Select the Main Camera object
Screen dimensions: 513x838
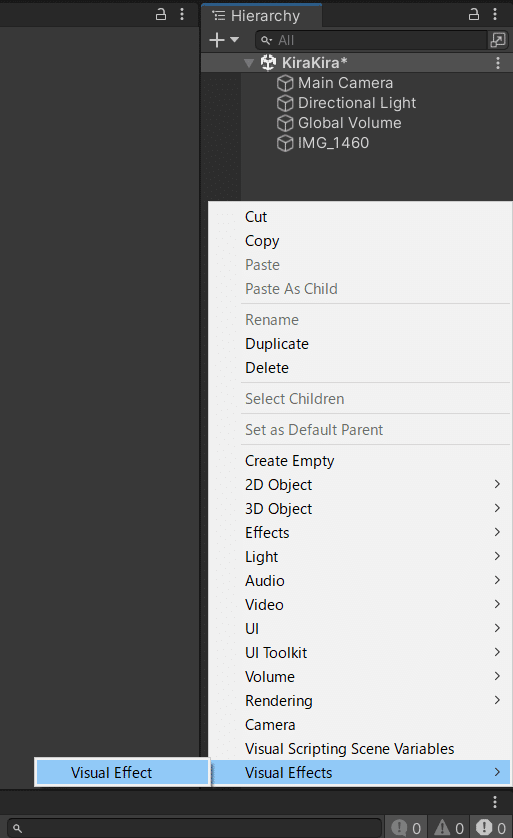[x=345, y=83]
